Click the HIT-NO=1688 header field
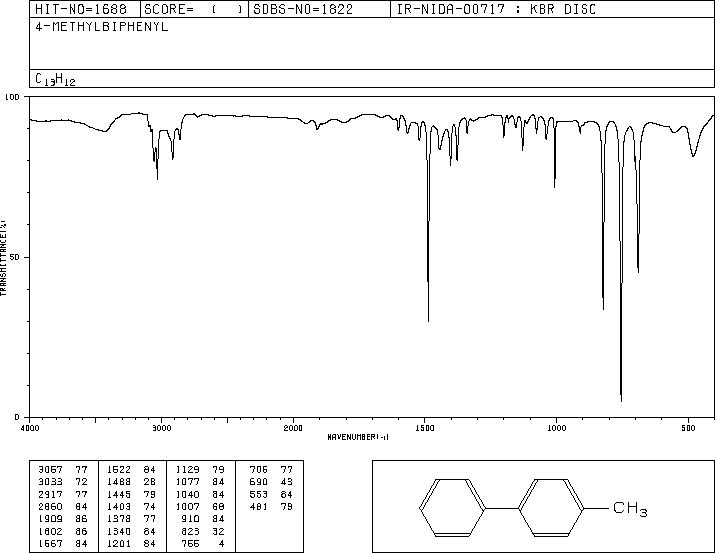 tap(84, 9)
